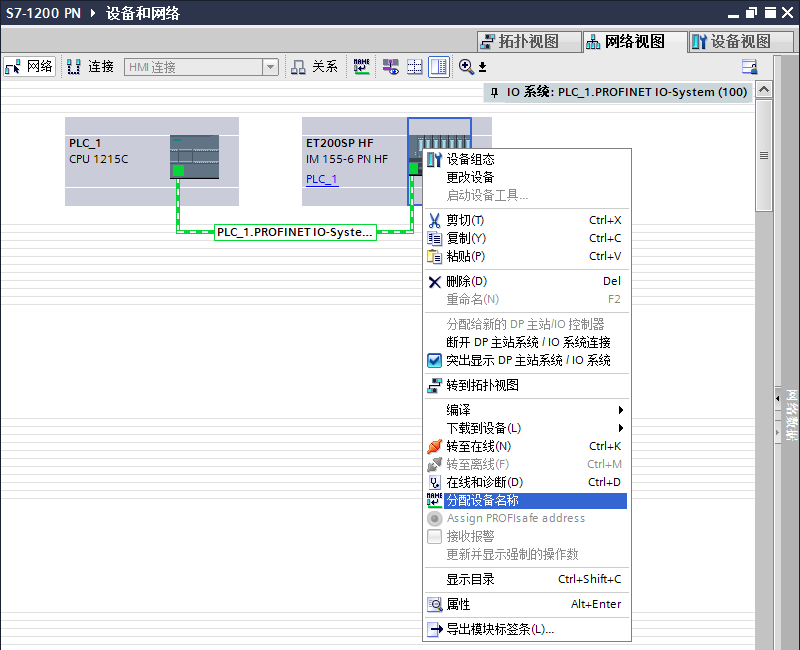
Task: Click 转到拓扑视图 in the context menu
Action: point(527,385)
